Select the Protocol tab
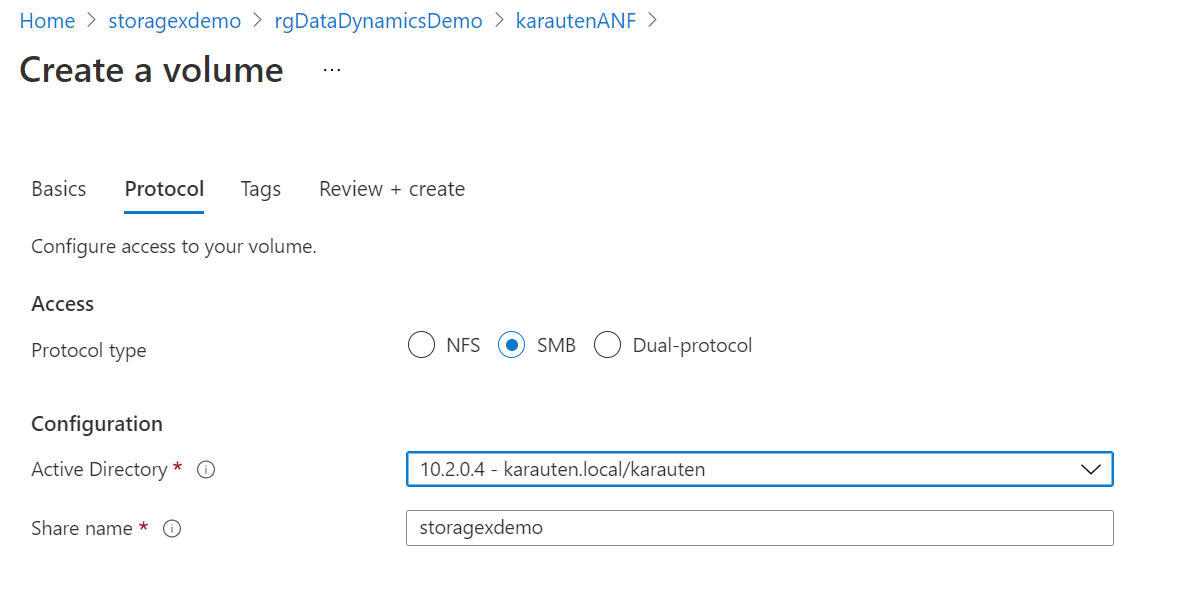 pyautogui.click(x=163, y=188)
